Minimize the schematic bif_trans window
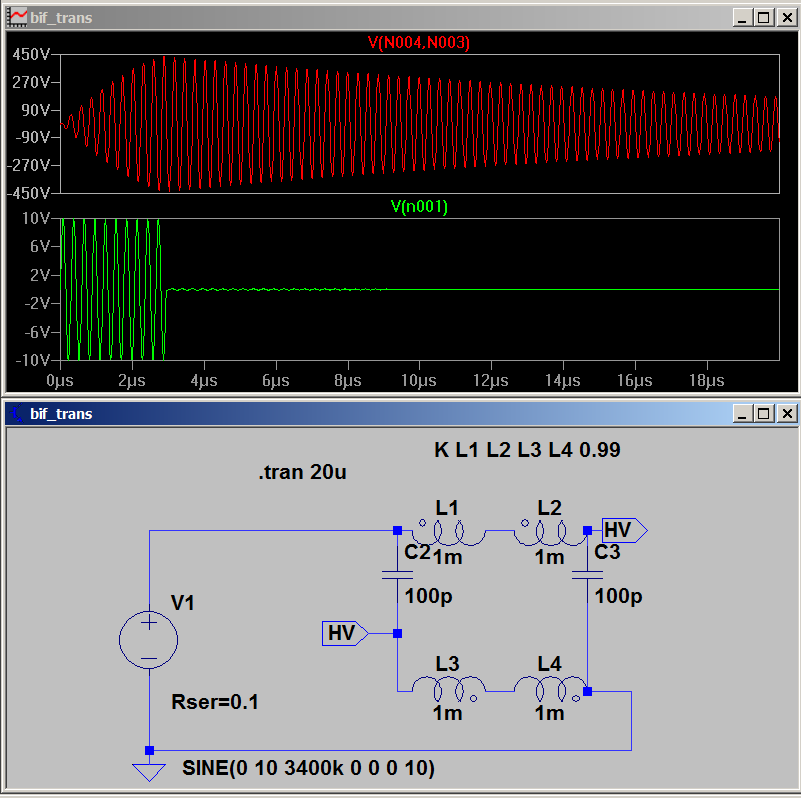The height and width of the screenshot is (798, 801). [x=743, y=413]
